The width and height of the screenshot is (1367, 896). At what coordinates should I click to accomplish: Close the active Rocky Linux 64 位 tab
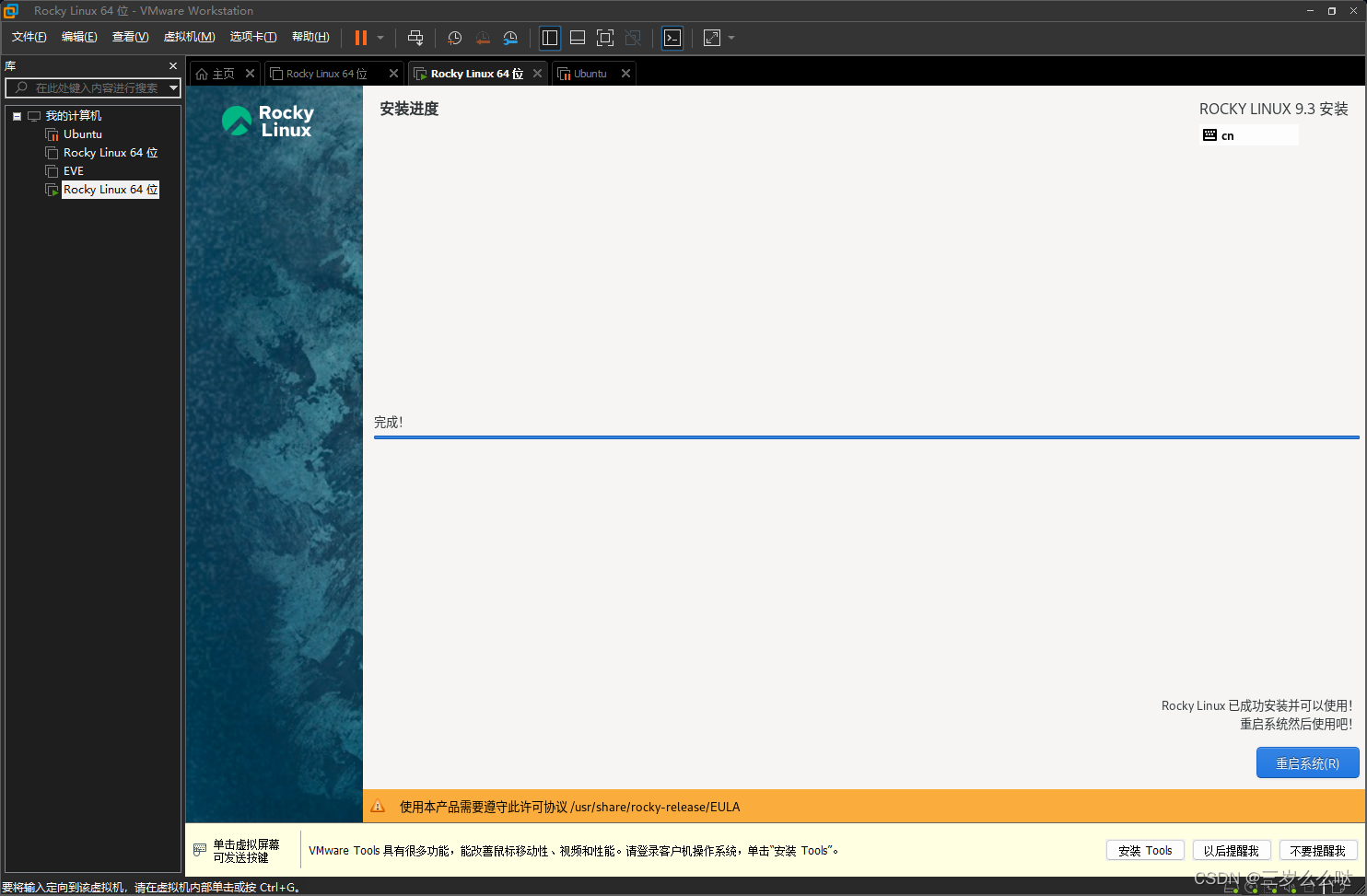point(537,74)
